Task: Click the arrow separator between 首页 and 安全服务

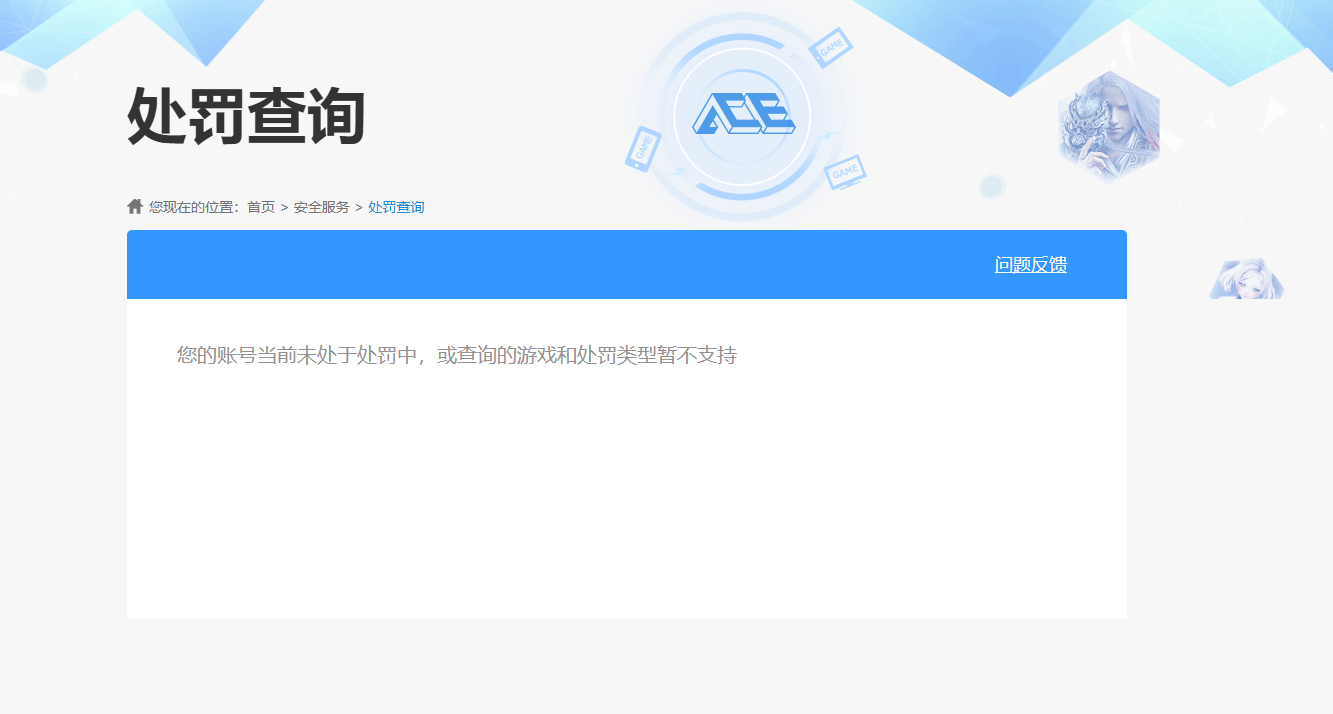Action: click(284, 207)
